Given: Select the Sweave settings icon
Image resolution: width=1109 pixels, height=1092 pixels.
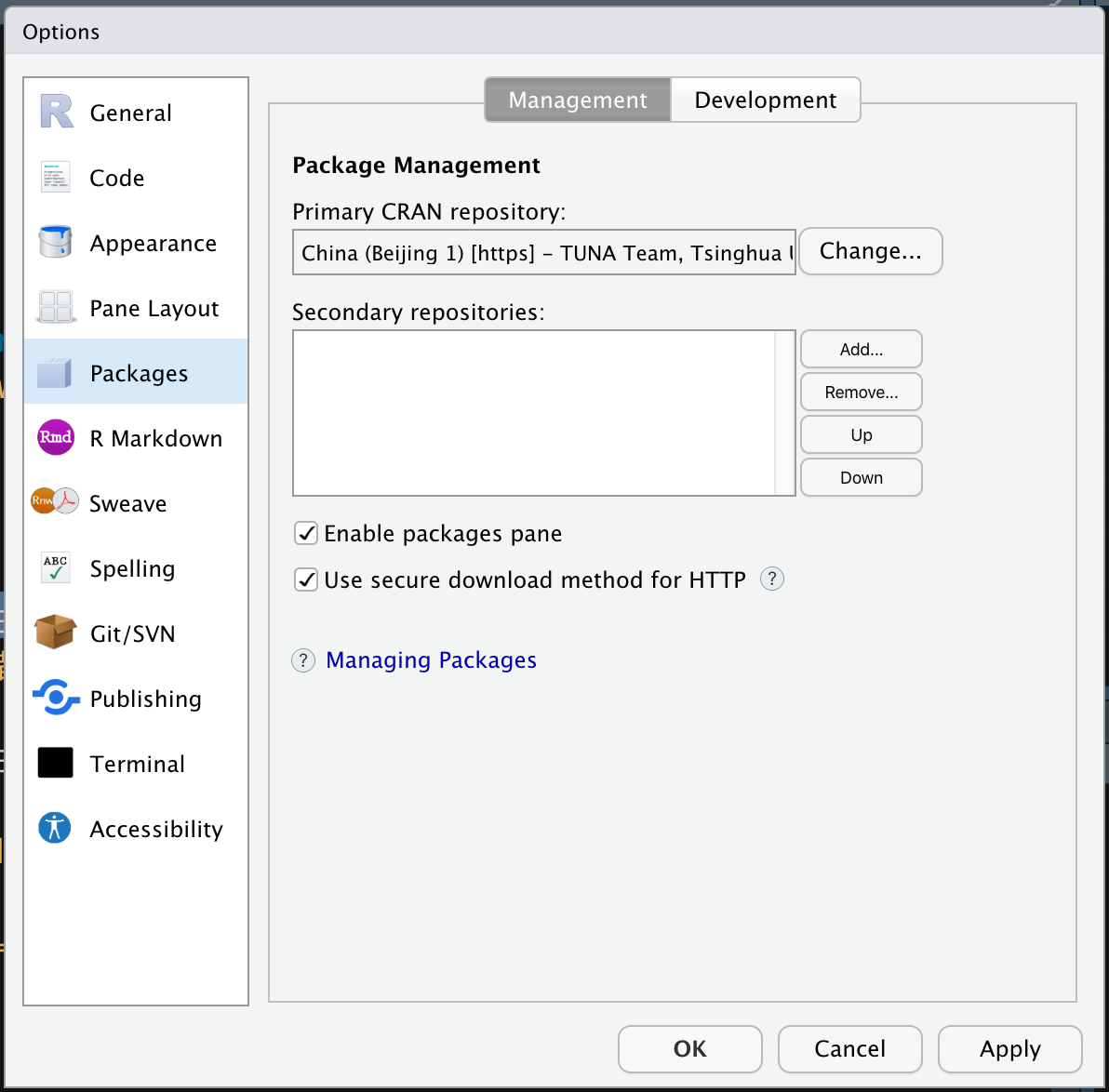Looking at the screenshot, I should (x=55, y=502).
